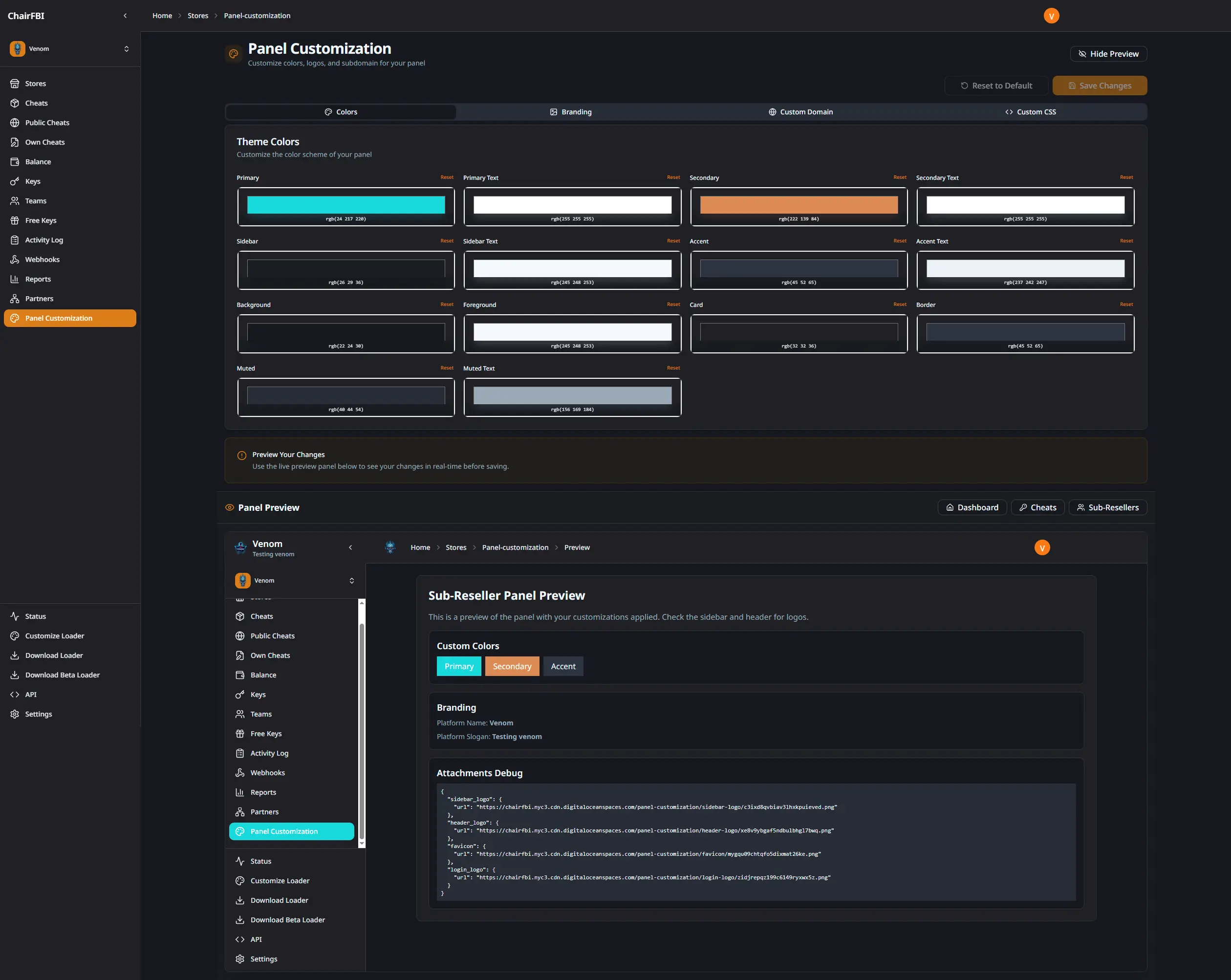
Task: Click the Primary color swatch to change it
Action: (x=346, y=204)
